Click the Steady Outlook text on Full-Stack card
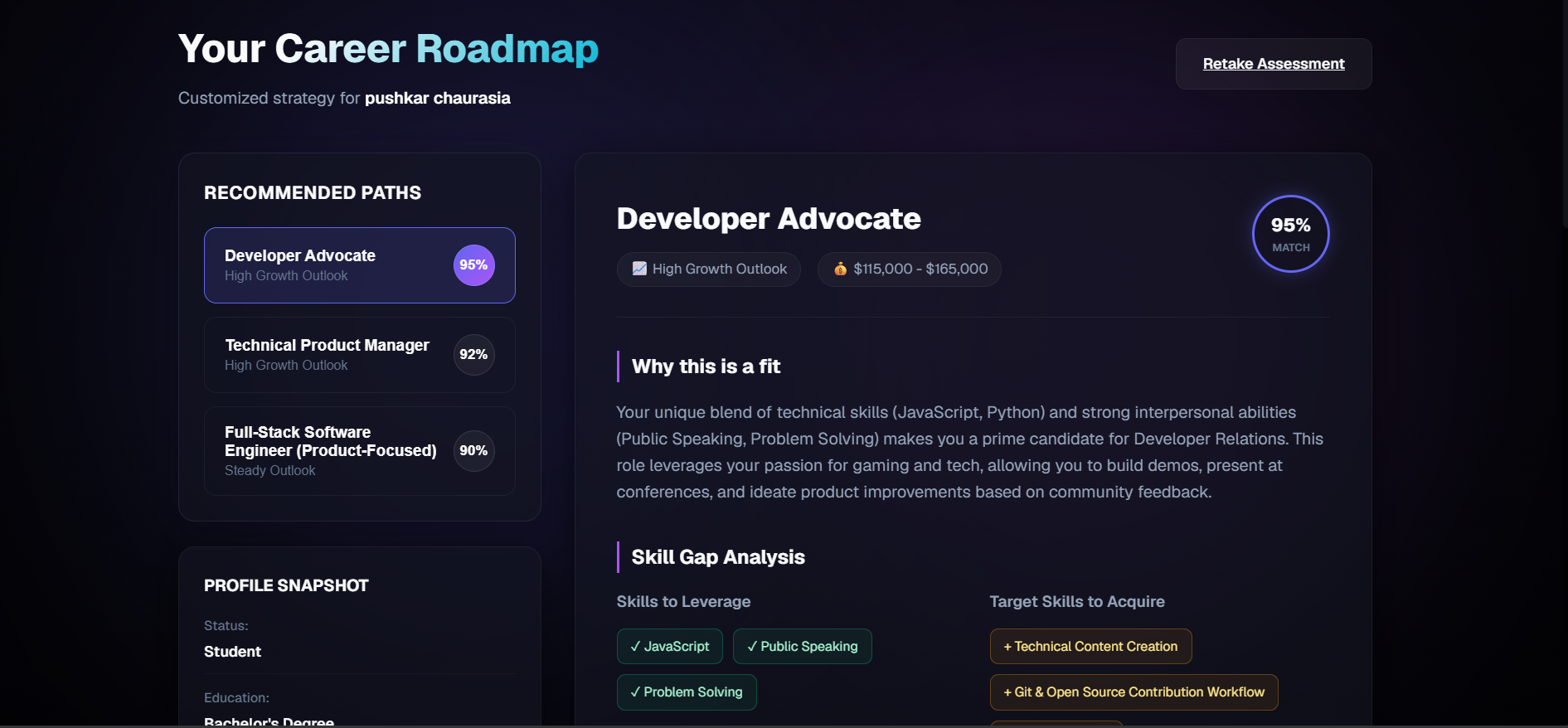The image size is (1568, 728). (270, 471)
